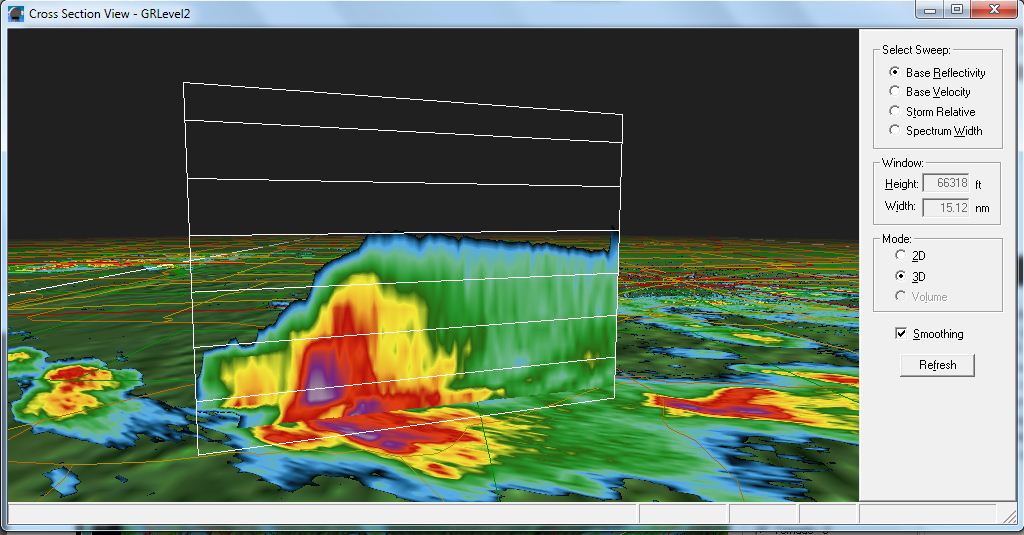Close the Cross Section View window

tap(994, 9)
